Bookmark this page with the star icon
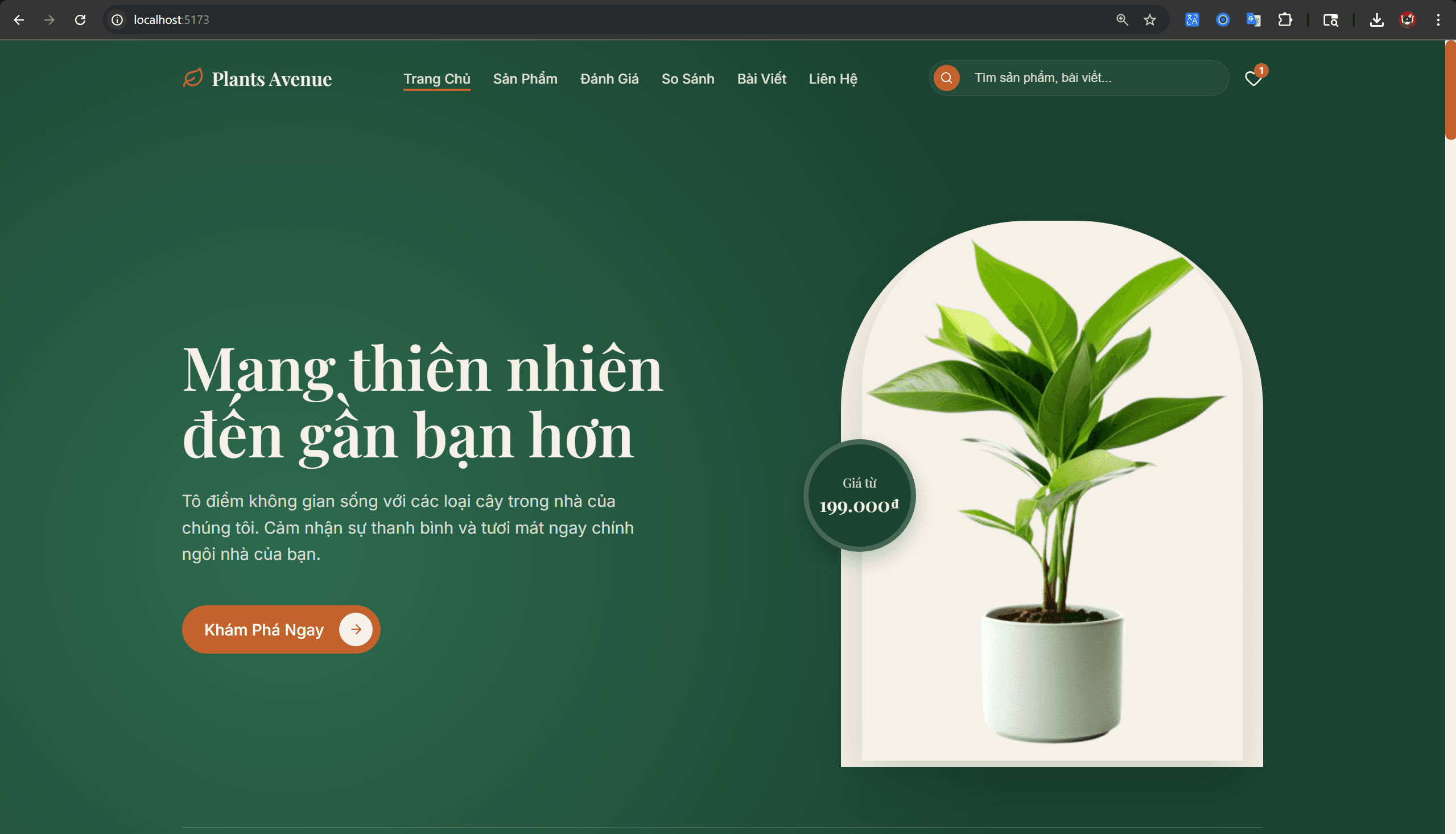This screenshot has width=1456, height=834. [1149, 20]
